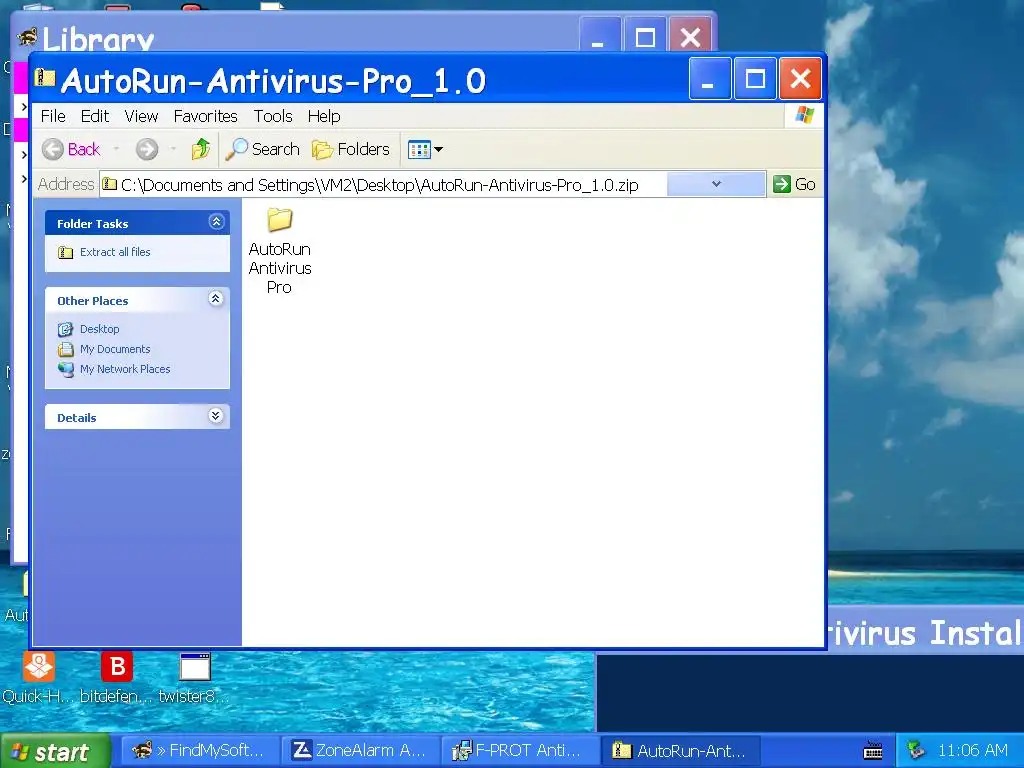Switch to FindMySoft taskbar button
This screenshot has height=768, width=1024.
coord(199,751)
